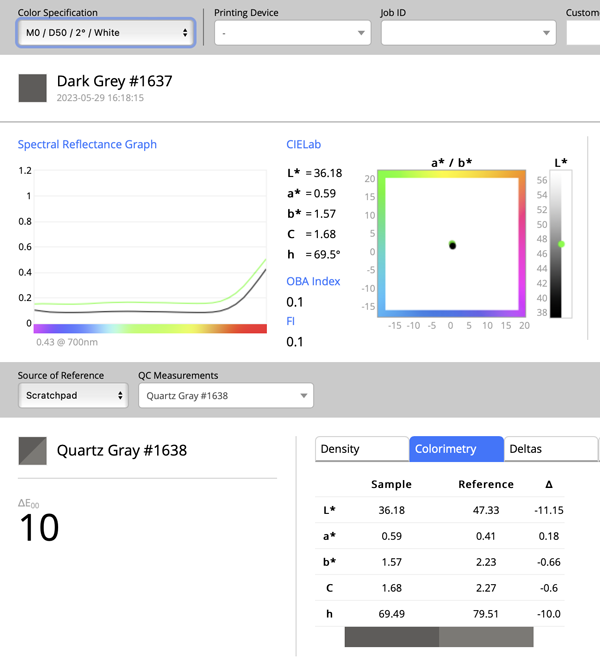This screenshot has height=658, width=600.
Task: Click the spectrum color bar under graph
Action: click(150, 329)
